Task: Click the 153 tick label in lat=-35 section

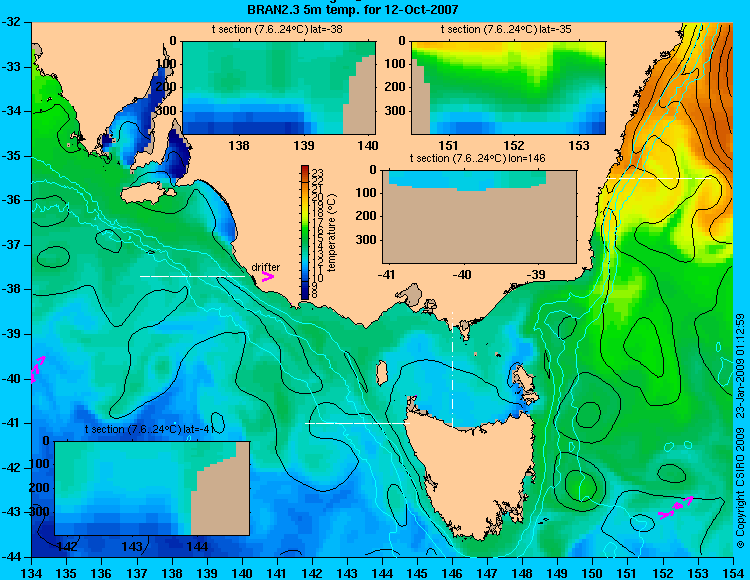Action: point(579,145)
